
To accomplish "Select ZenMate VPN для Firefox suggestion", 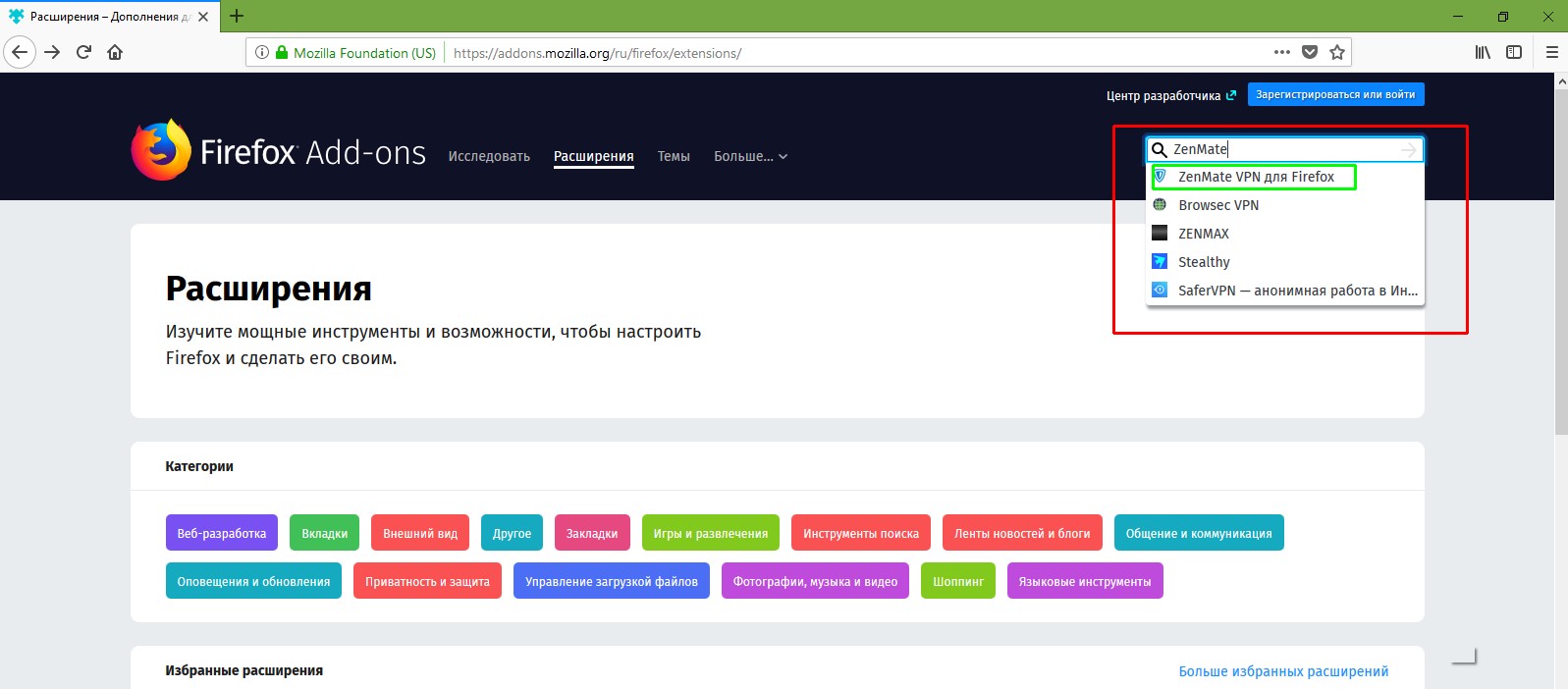I will click(x=1285, y=177).
